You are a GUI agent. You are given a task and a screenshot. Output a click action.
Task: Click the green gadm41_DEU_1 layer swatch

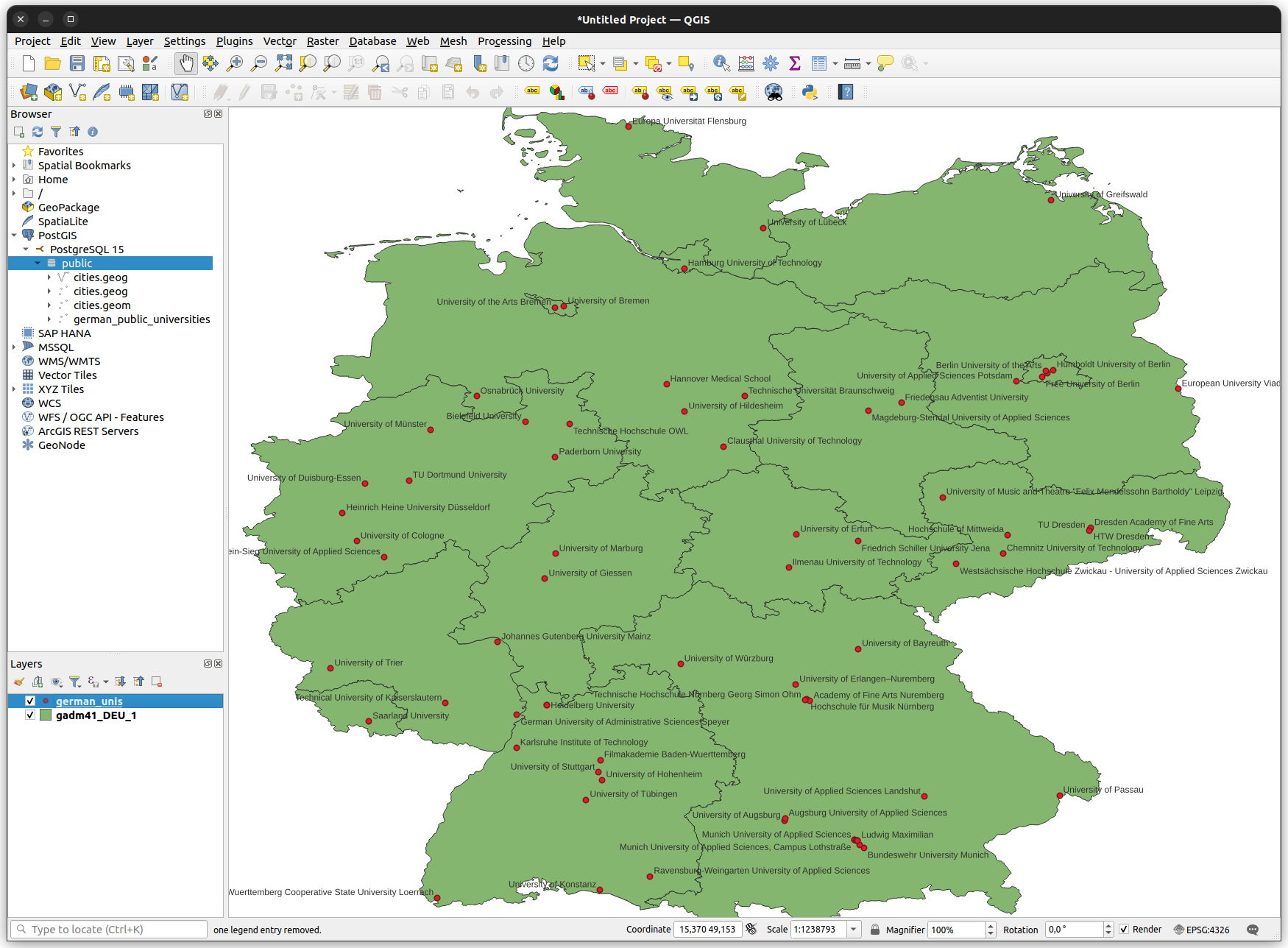(46, 715)
